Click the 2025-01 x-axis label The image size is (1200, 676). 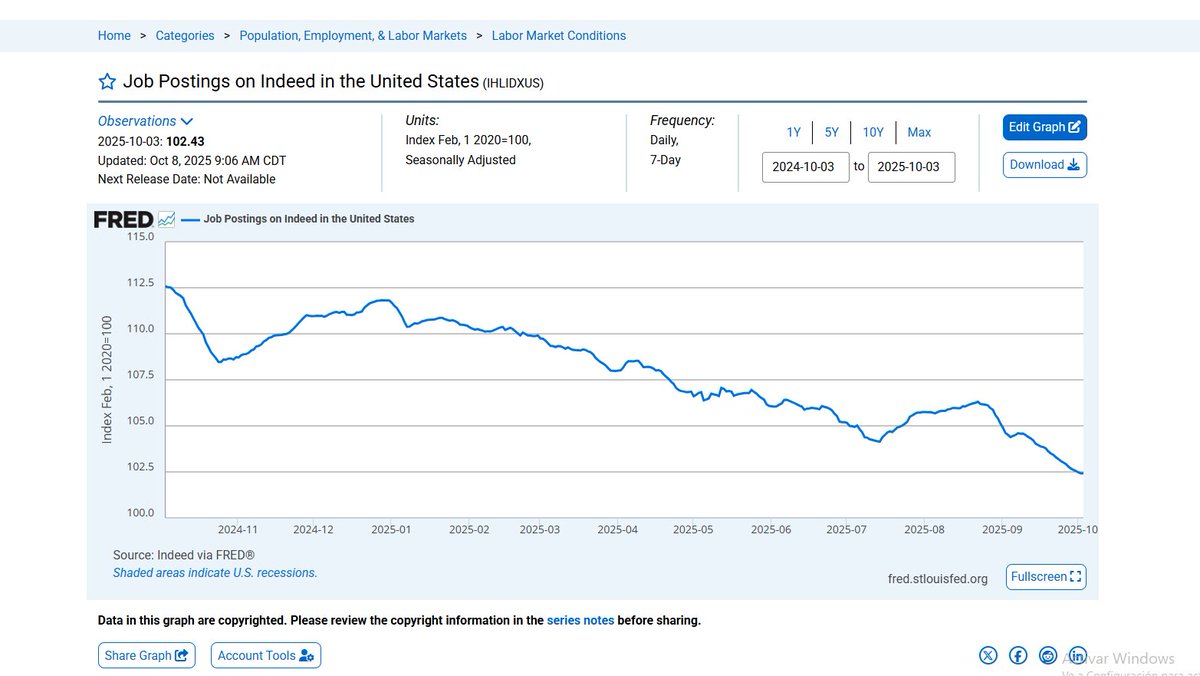coord(390,529)
